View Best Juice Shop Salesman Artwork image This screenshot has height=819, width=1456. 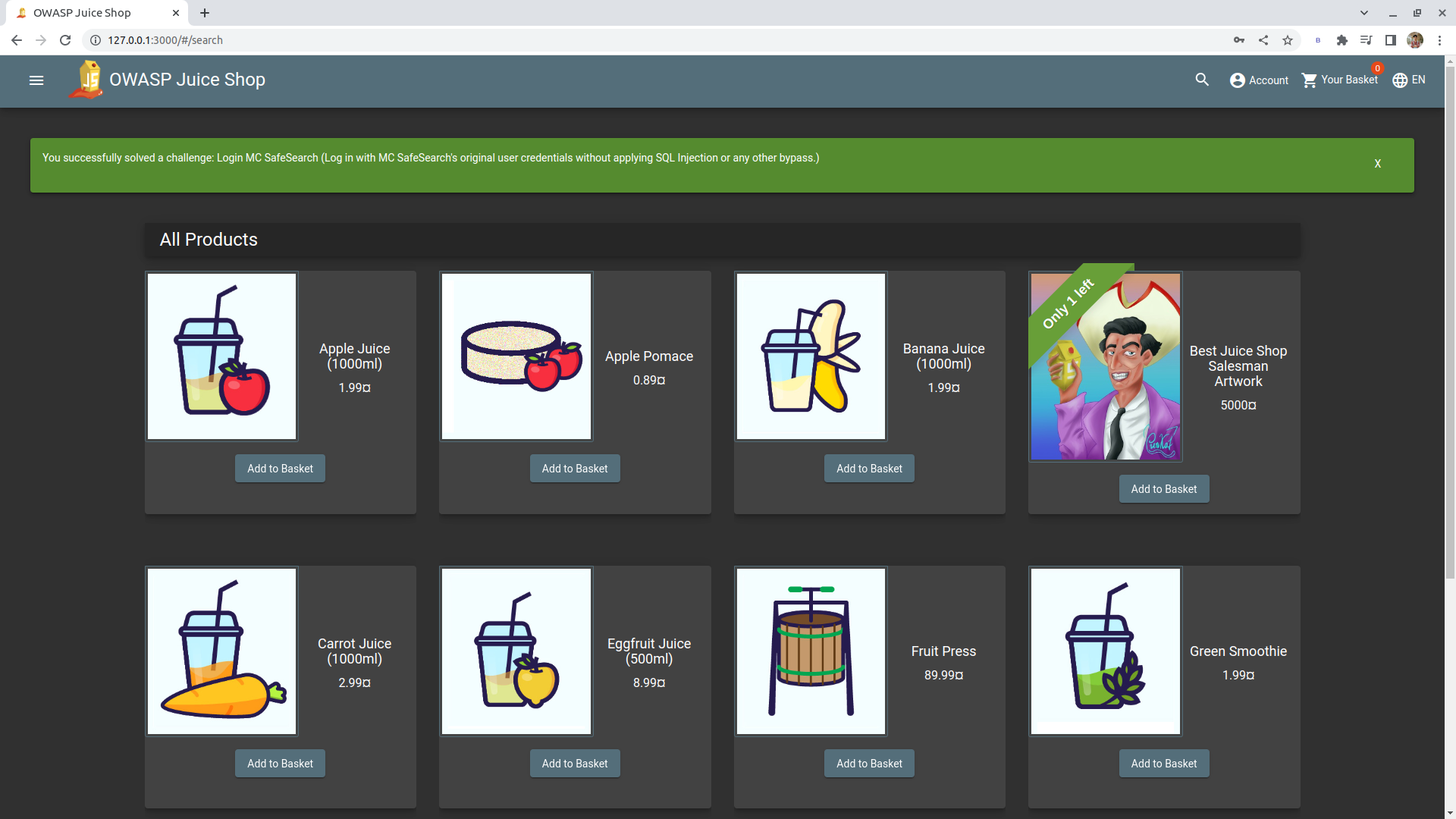click(1105, 367)
